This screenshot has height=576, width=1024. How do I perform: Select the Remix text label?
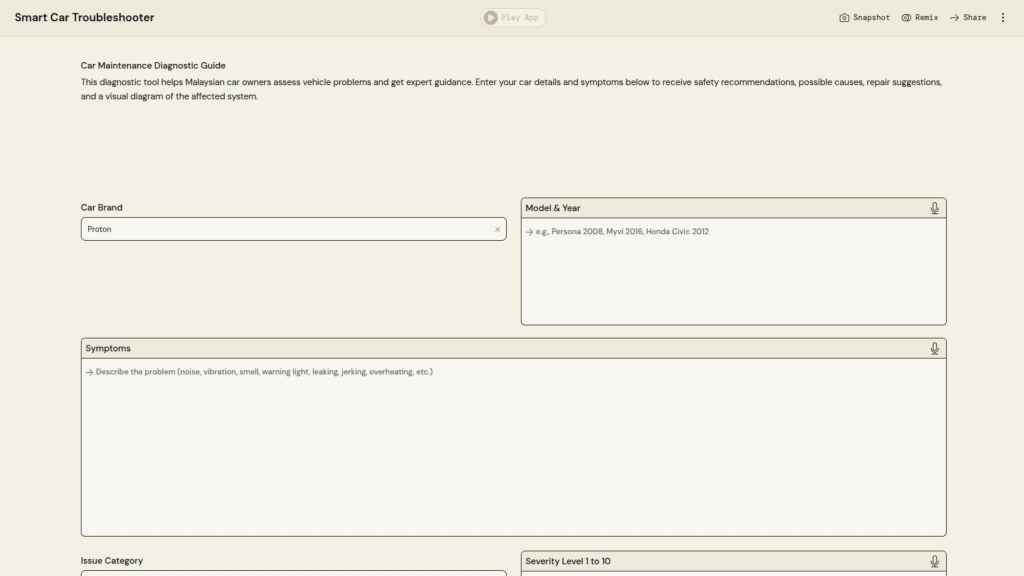(x=926, y=17)
